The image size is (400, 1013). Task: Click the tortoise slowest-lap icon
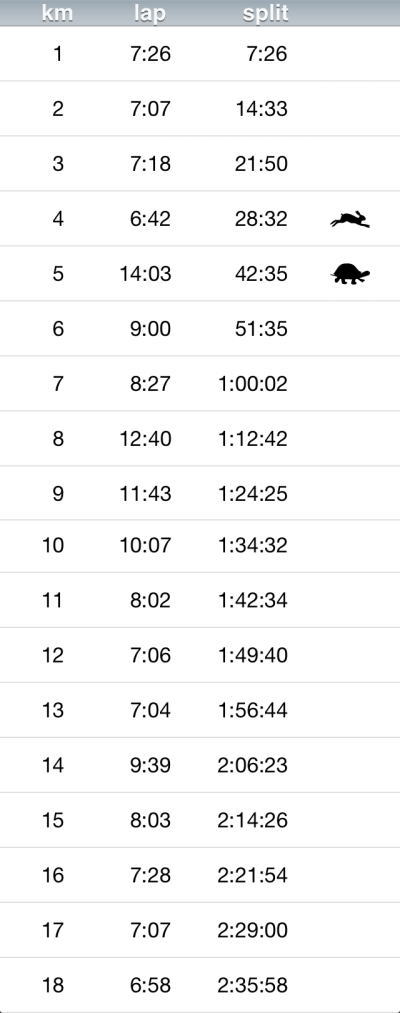click(x=351, y=274)
